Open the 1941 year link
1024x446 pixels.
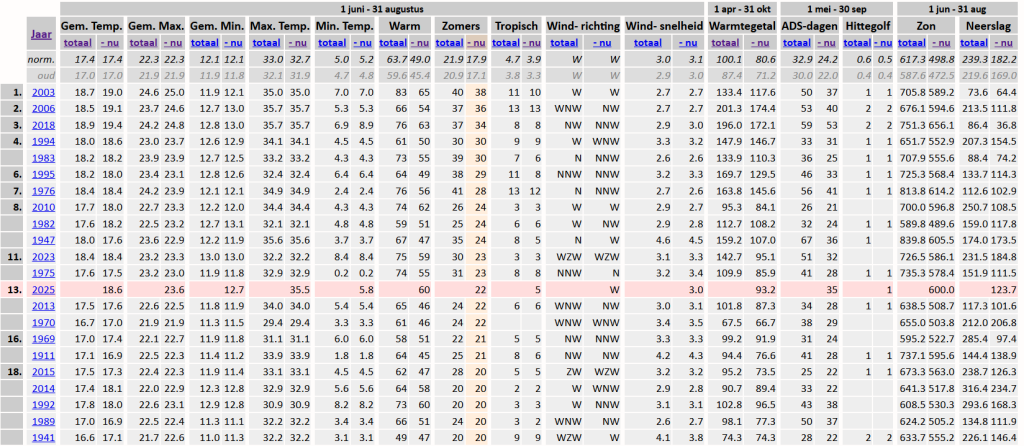coord(44,438)
